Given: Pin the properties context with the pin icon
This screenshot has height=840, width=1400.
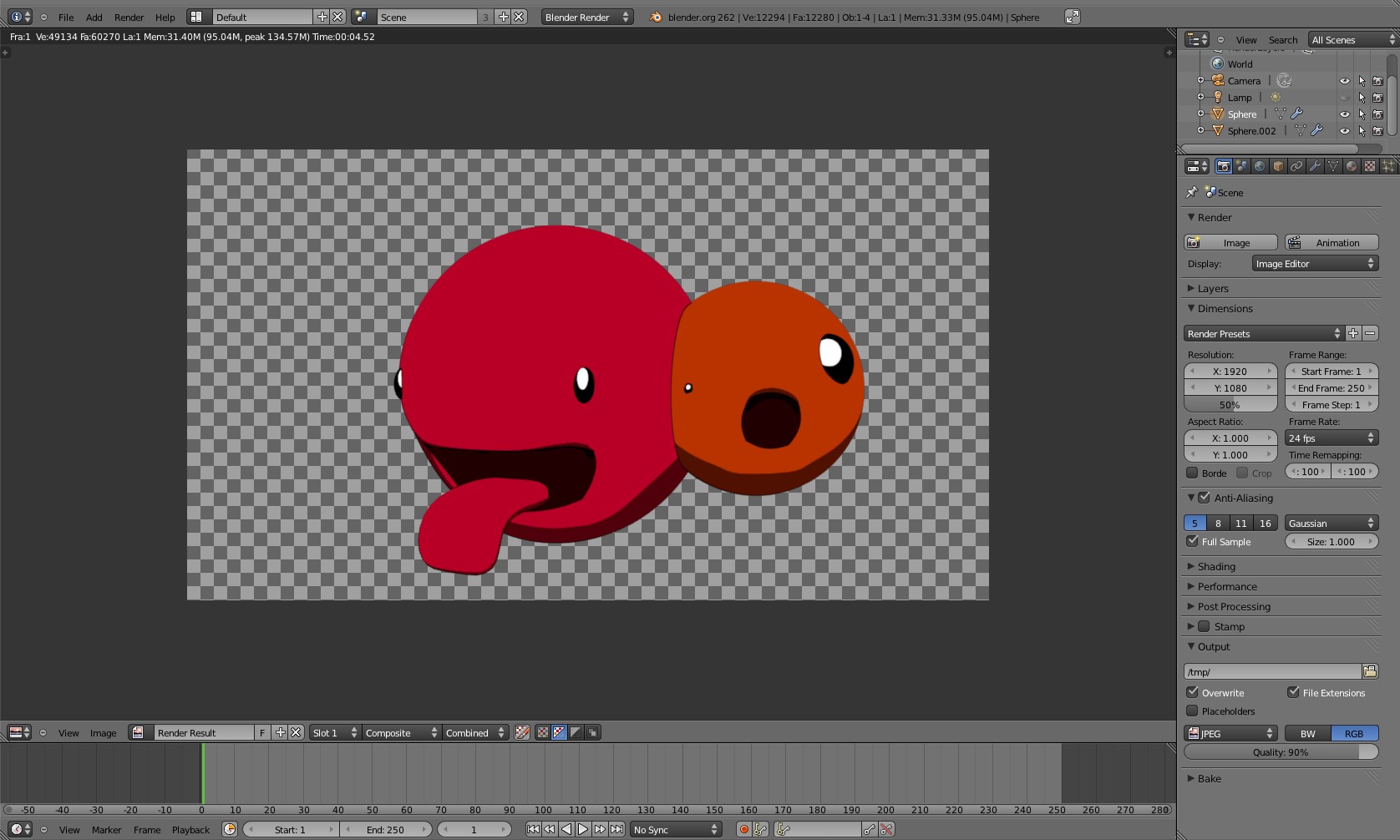Looking at the screenshot, I should click(x=1192, y=192).
